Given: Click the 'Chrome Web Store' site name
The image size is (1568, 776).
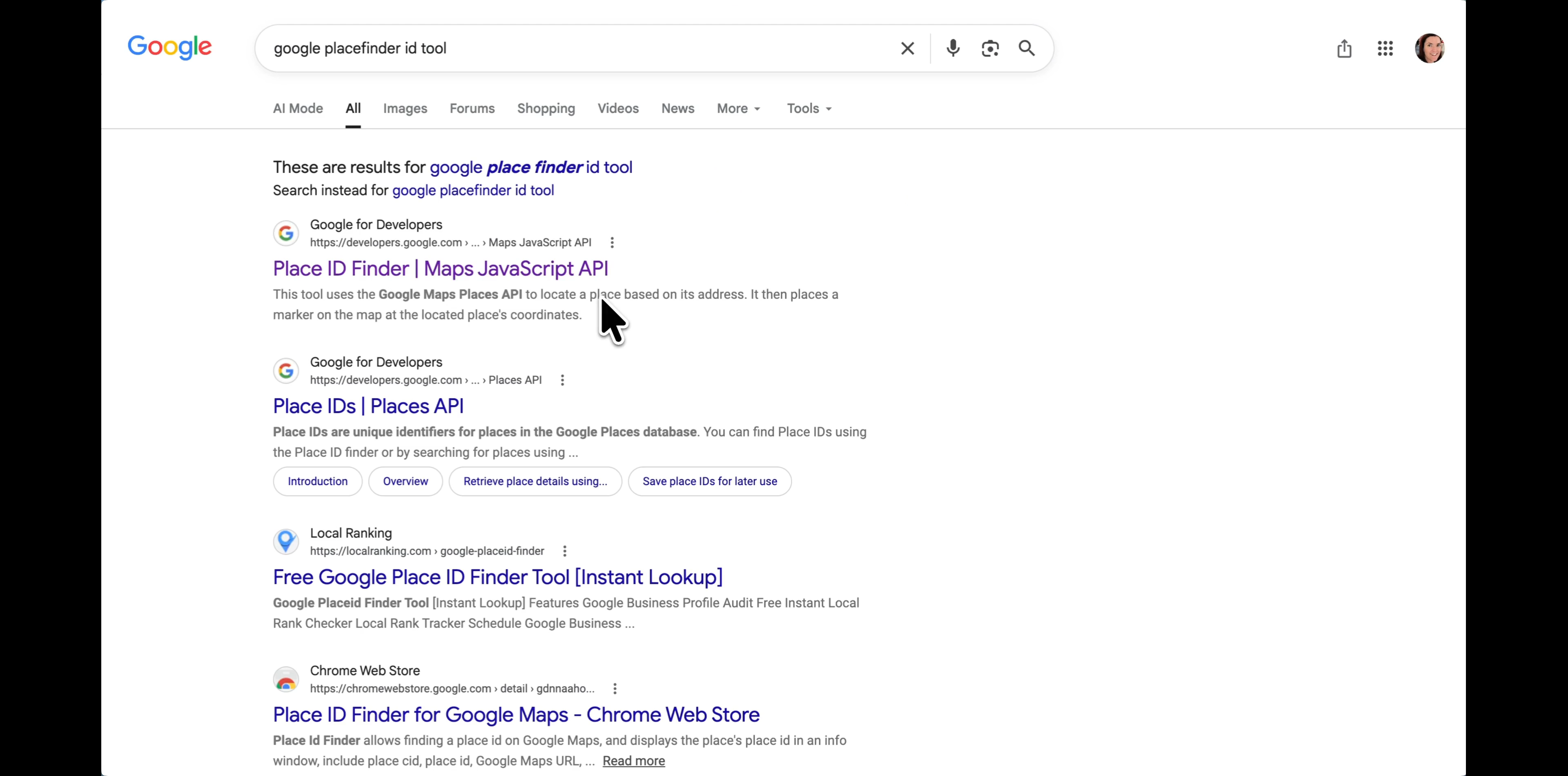Looking at the screenshot, I should pyautogui.click(x=365, y=671).
